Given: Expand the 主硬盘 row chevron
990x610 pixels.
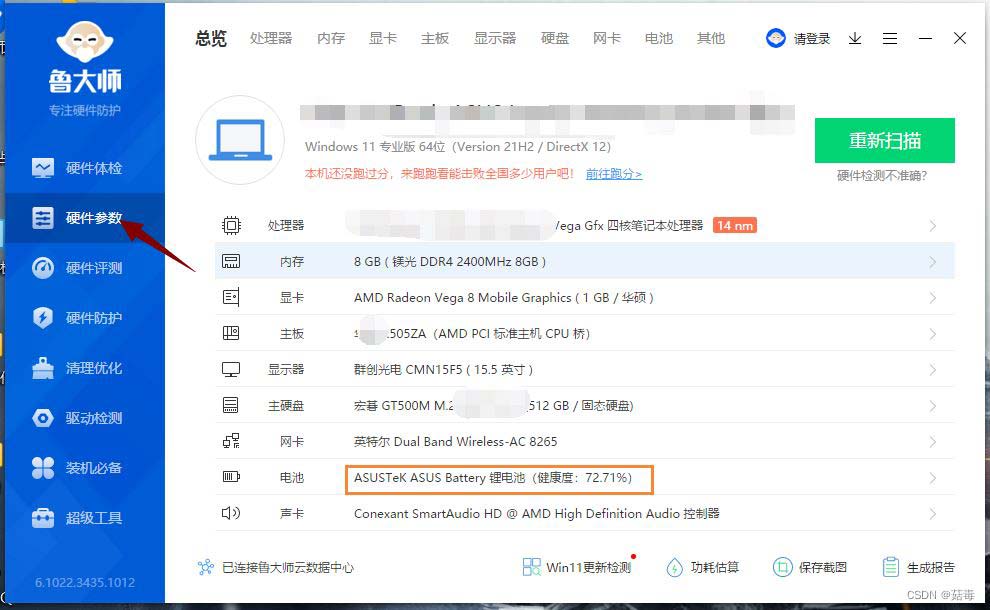Looking at the screenshot, I should [x=933, y=406].
